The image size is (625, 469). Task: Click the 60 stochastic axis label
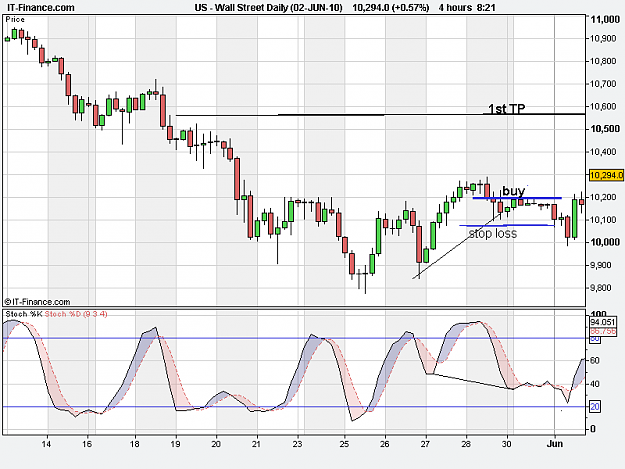[x=594, y=361]
